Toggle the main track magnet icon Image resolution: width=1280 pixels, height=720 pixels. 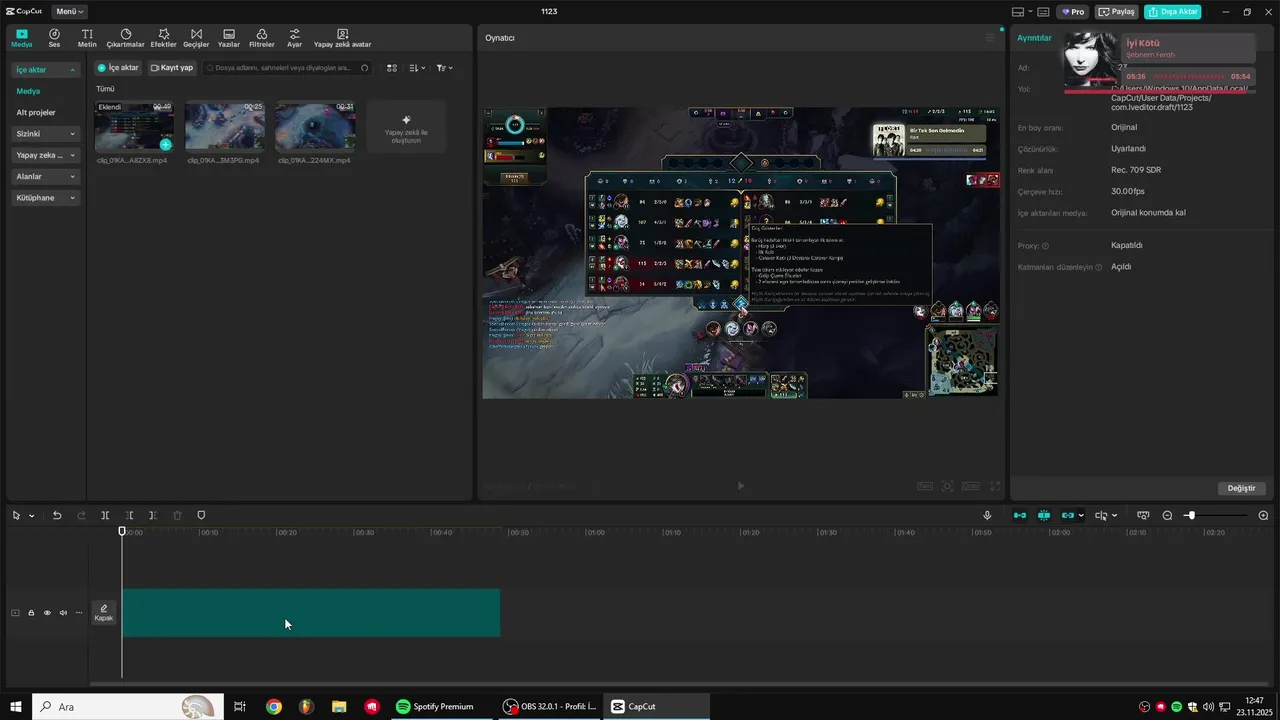(1020, 515)
